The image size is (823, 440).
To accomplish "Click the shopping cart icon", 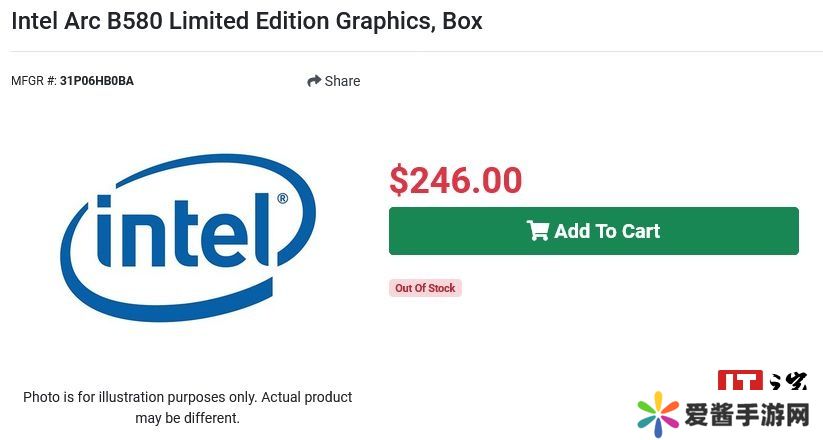I will click(538, 231).
